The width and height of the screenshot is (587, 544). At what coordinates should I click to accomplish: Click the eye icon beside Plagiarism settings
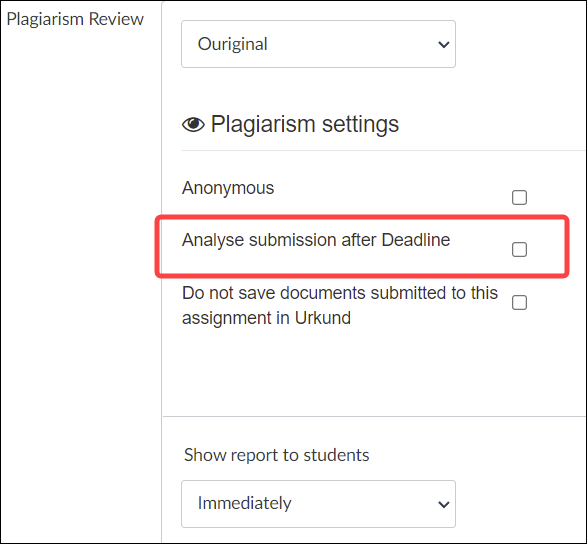(x=193, y=125)
